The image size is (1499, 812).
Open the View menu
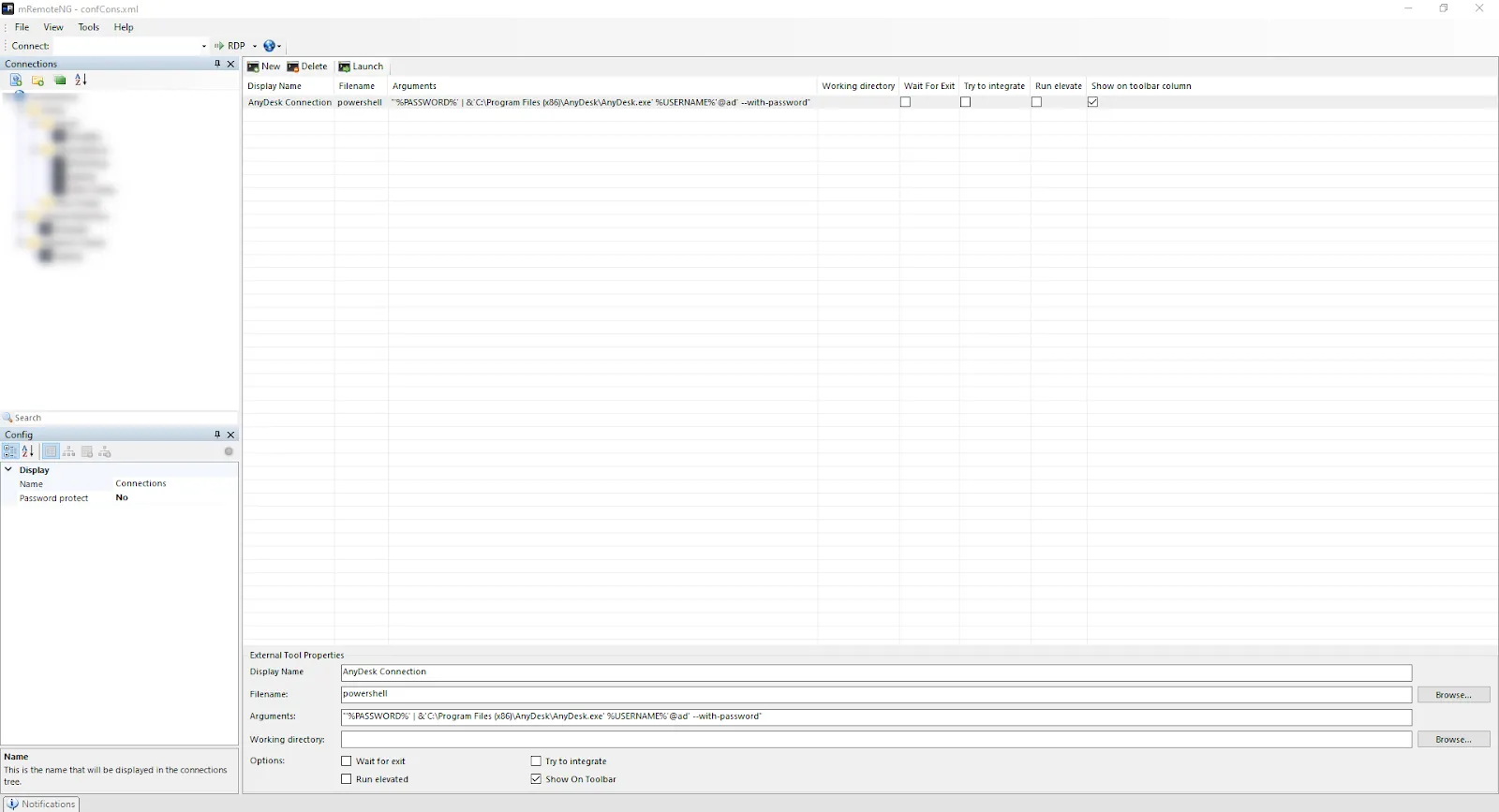[x=53, y=27]
